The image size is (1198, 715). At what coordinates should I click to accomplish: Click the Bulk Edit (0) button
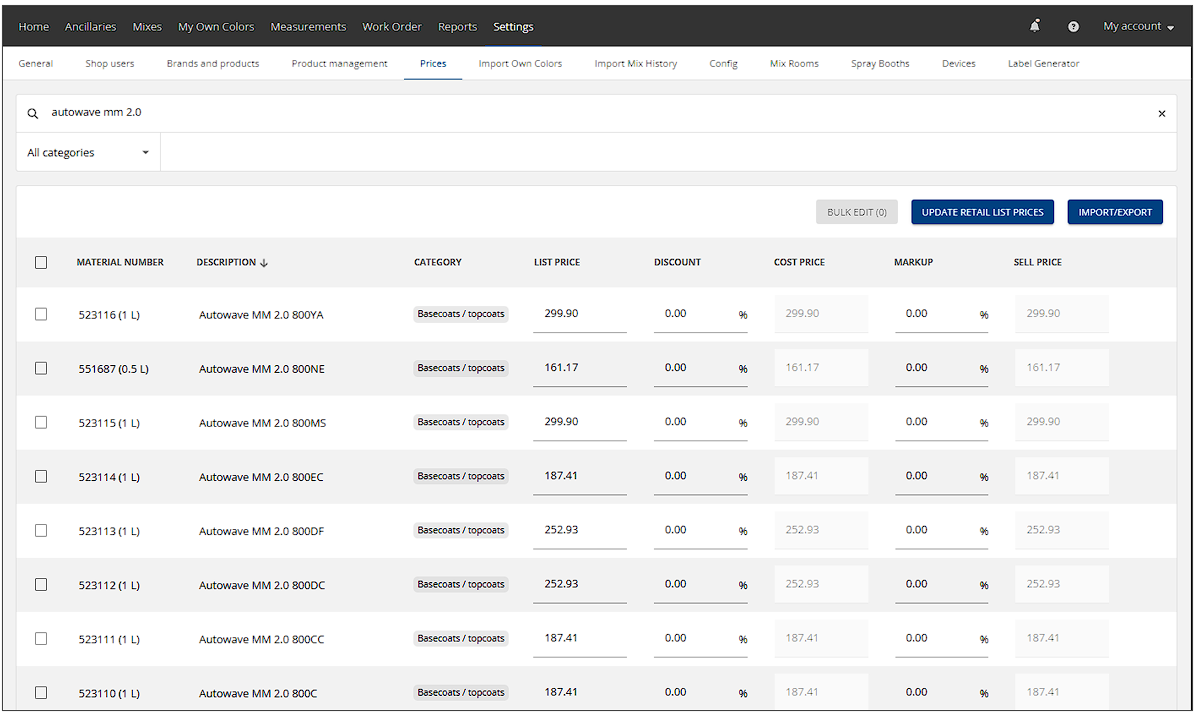click(x=857, y=212)
